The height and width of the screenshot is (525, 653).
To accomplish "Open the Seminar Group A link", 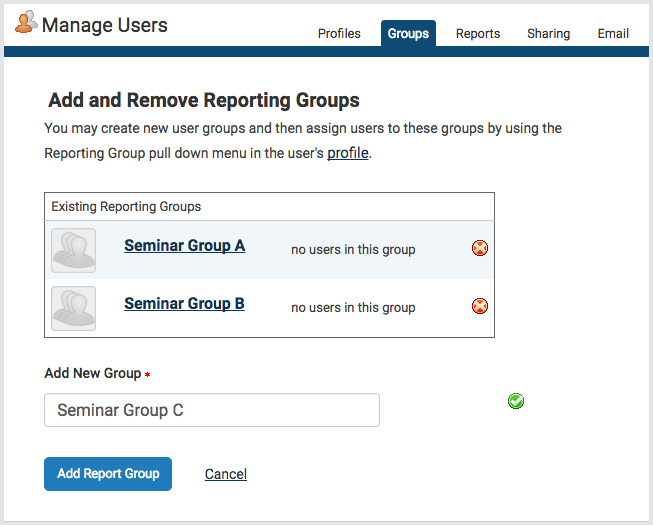I will (x=184, y=246).
